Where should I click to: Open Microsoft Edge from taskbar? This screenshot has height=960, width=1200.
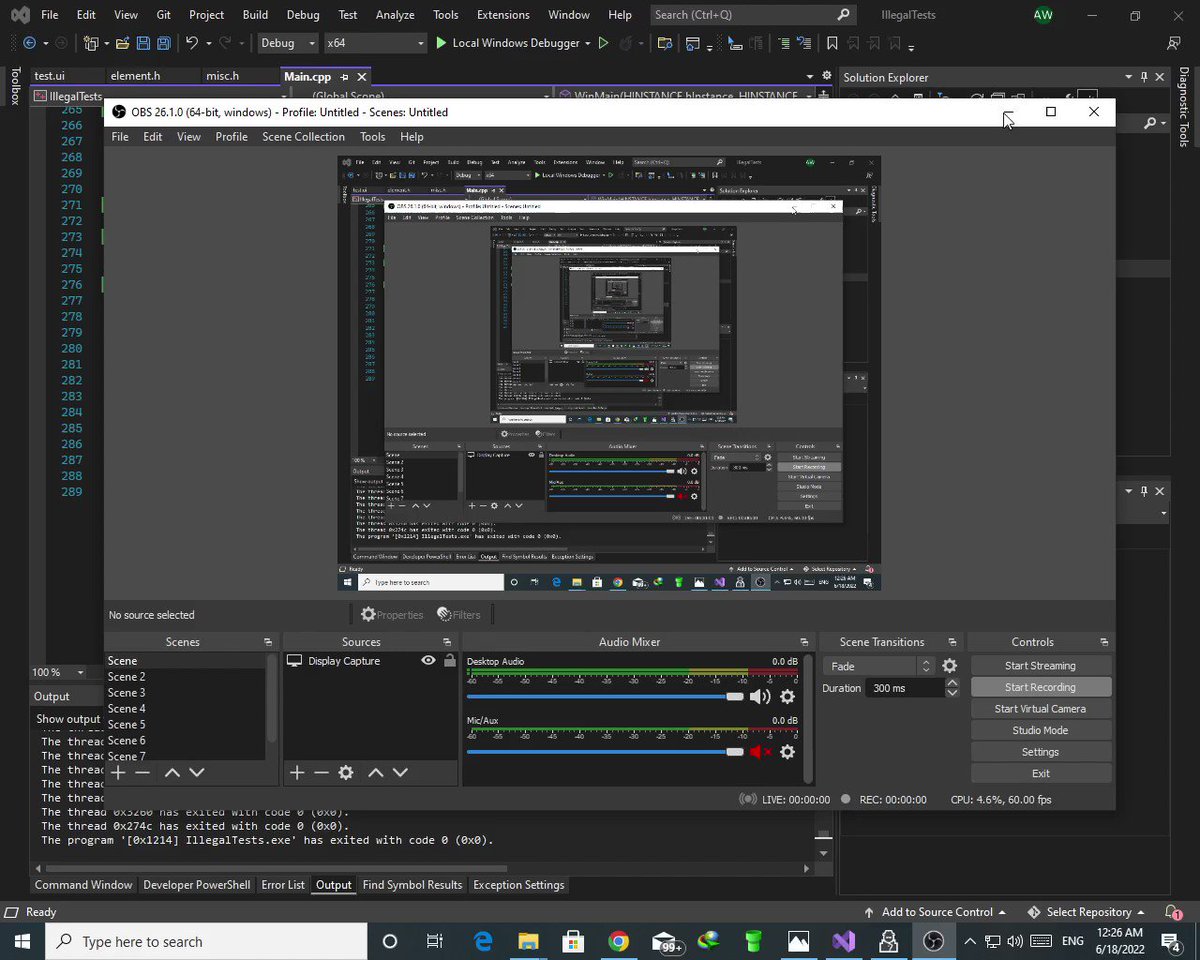point(483,941)
